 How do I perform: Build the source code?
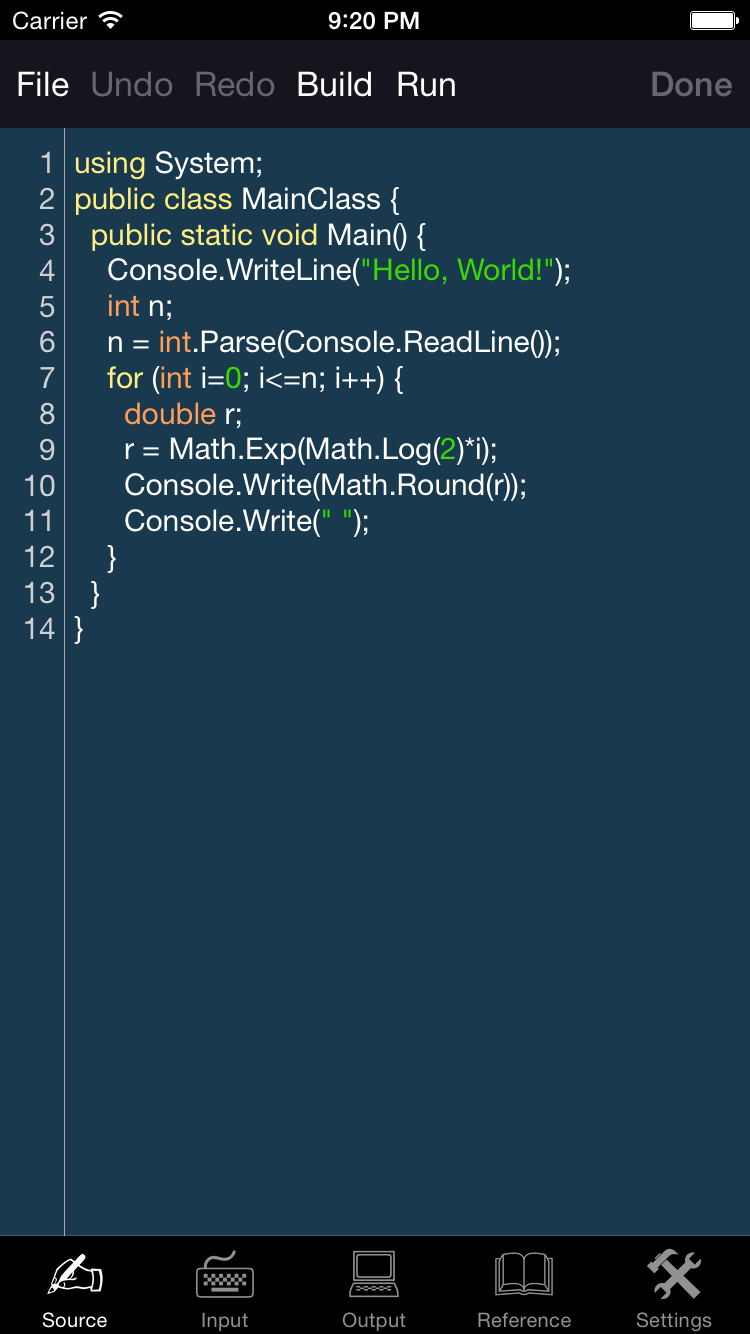334,85
